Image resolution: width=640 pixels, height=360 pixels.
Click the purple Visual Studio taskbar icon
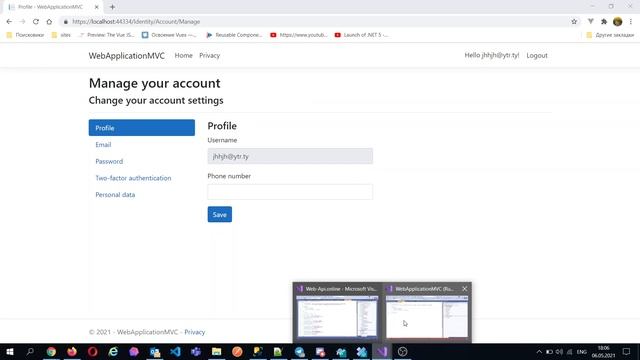(382, 351)
